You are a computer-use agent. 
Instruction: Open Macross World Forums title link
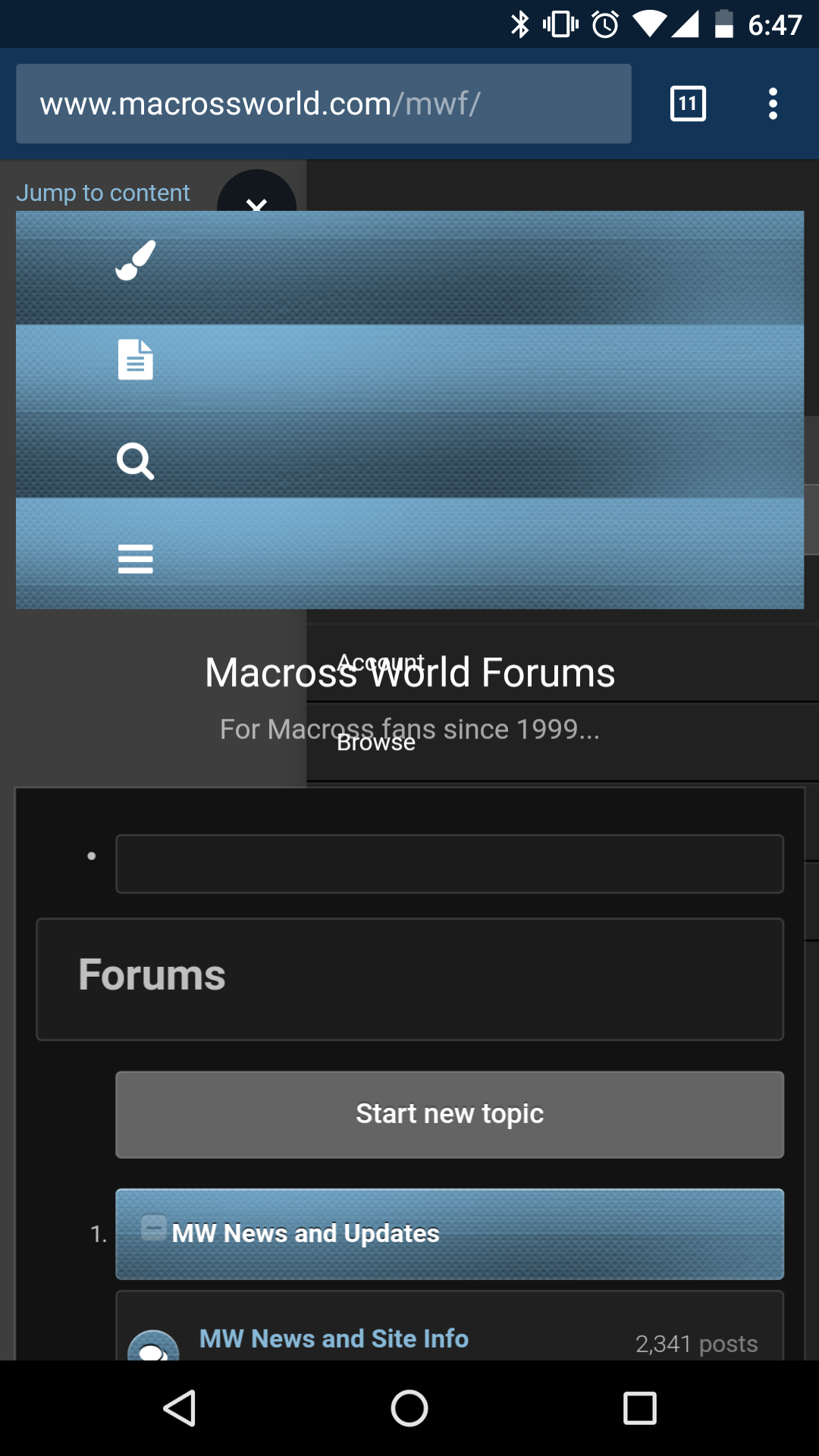410,673
